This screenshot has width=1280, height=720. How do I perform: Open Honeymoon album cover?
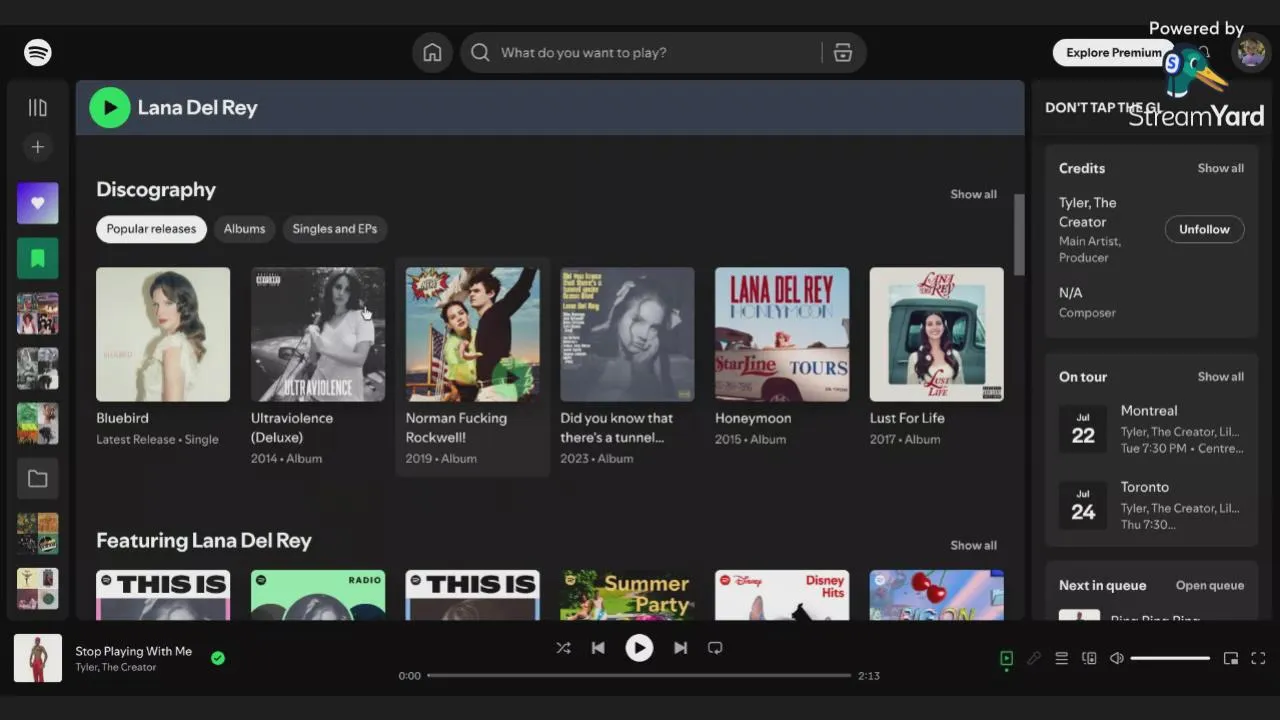pos(782,334)
